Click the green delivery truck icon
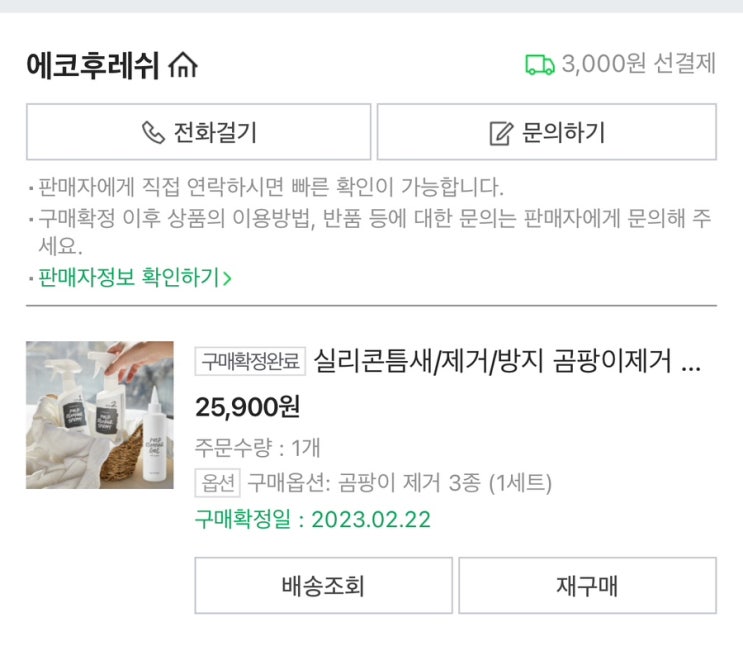This screenshot has height=646, width=743. point(540,65)
